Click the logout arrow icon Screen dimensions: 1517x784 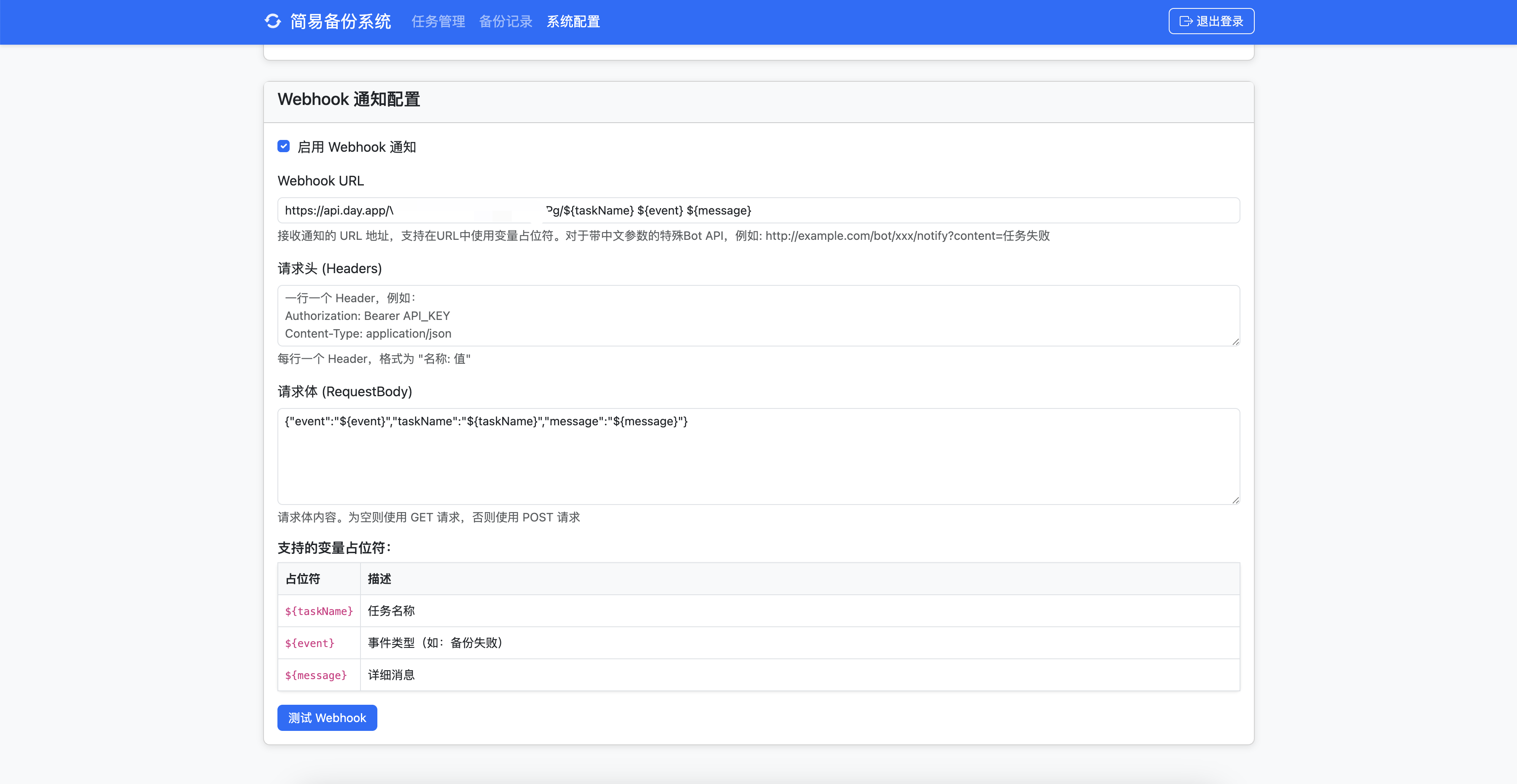tap(1186, 21)
